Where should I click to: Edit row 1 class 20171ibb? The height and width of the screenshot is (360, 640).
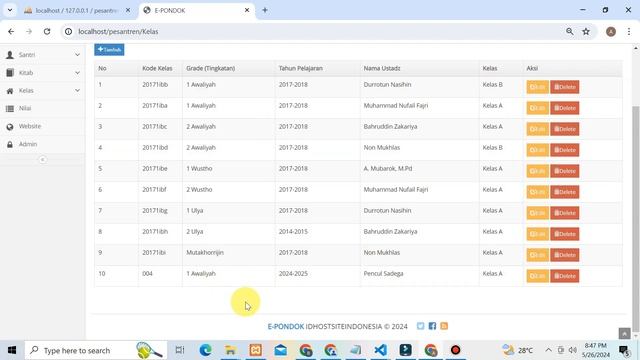pyautogui.click(x=537, y=87)
